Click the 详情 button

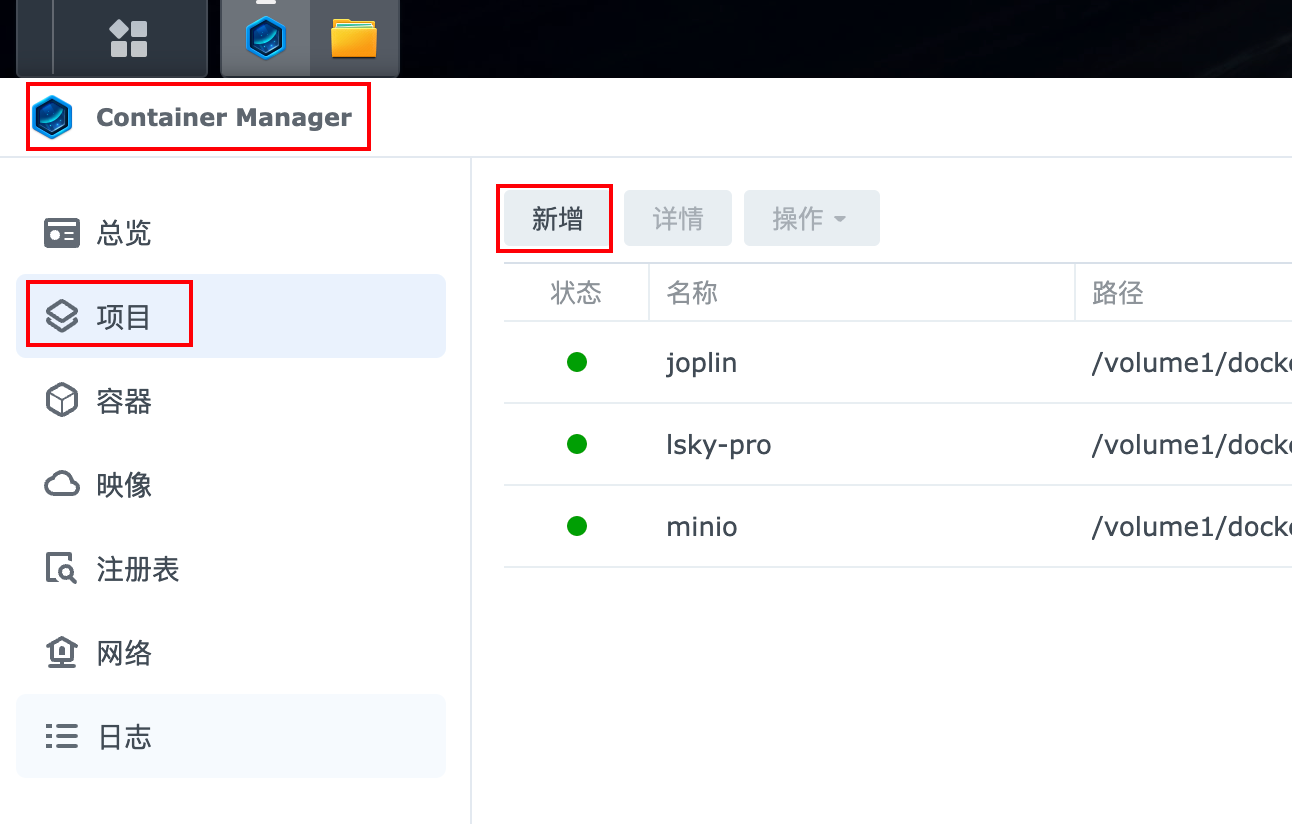[x=678, y=218]
